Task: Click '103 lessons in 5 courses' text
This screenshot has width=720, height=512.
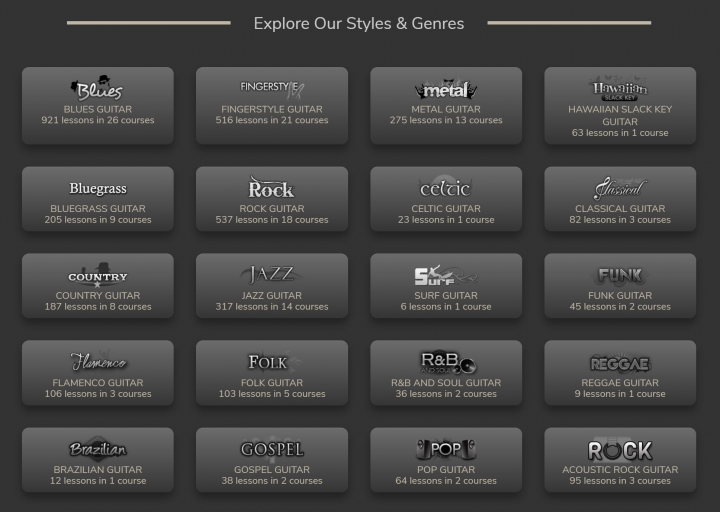Action: (x=272, y=394)
